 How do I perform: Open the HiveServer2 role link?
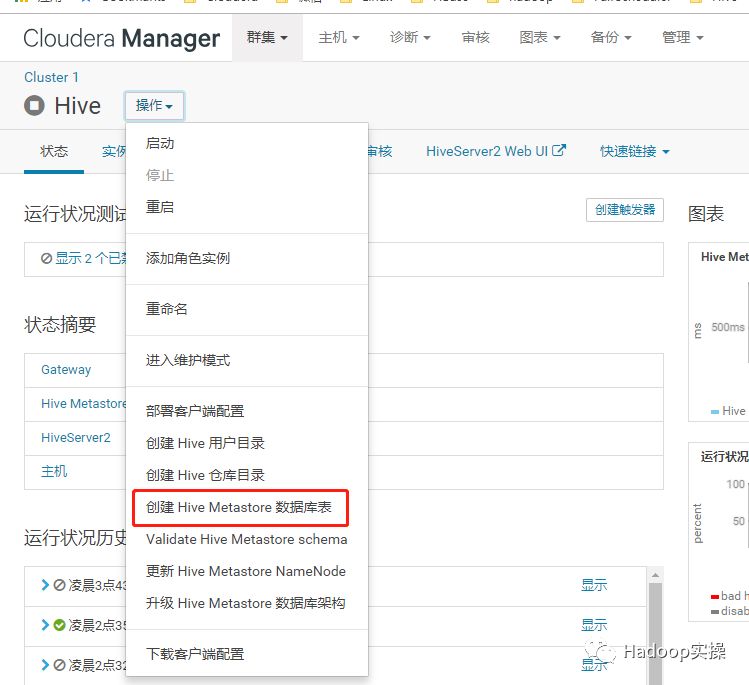pos(75,438)
